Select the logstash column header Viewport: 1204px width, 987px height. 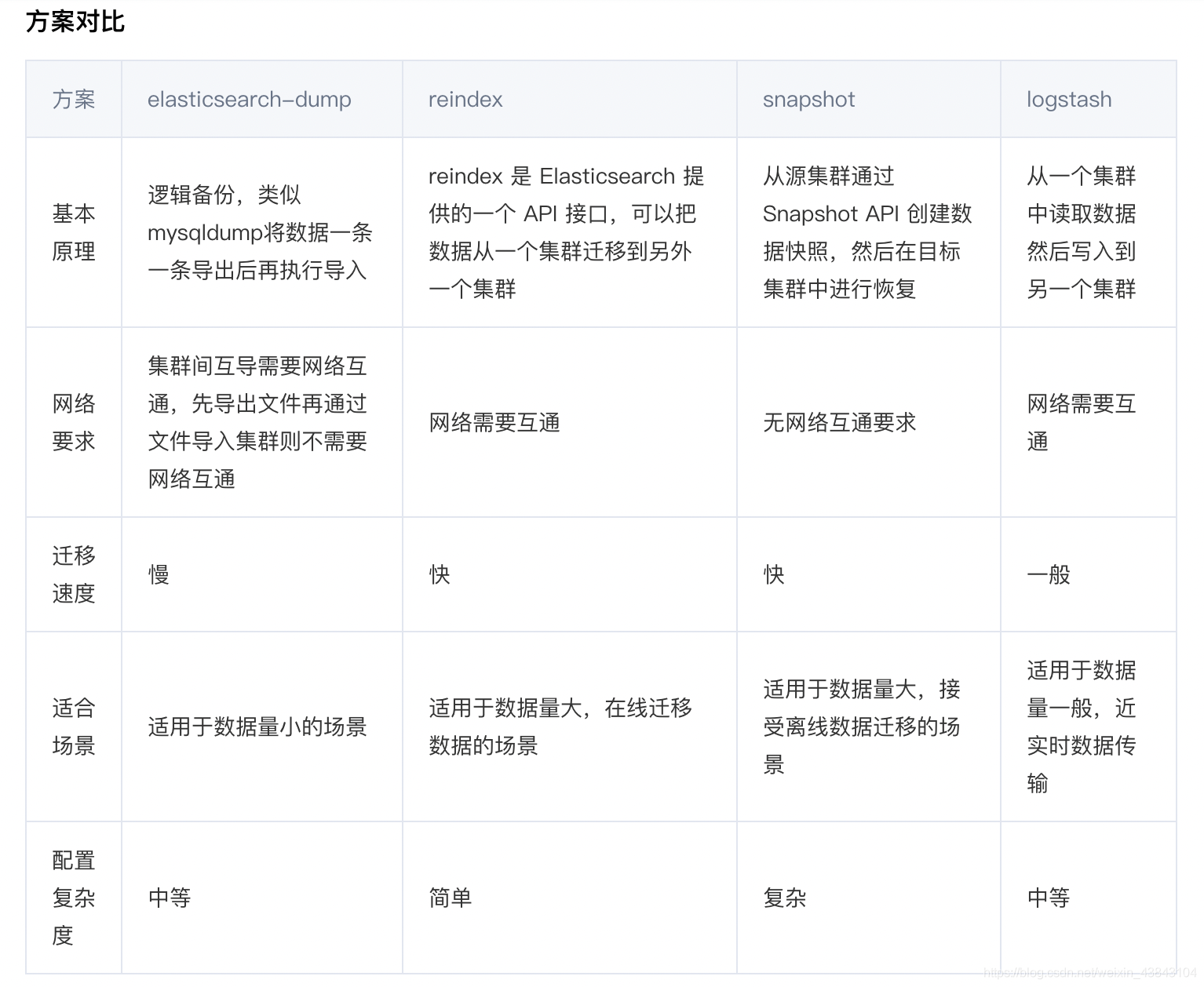coord(1089,100)
